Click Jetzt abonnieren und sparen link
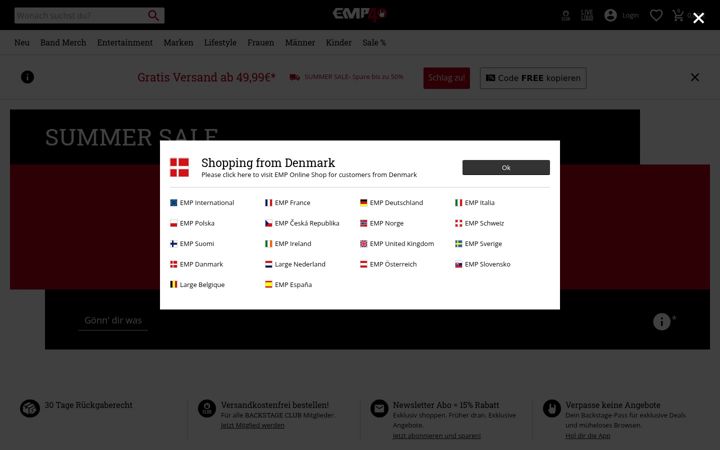Viewport: 720px width, 450px height. [436, 436]
